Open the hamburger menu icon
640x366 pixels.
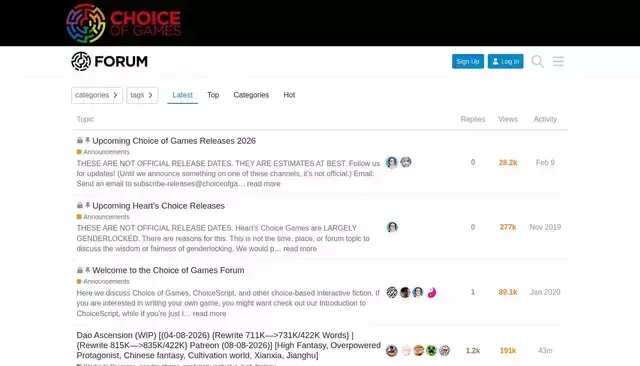[x=558, y=61]
